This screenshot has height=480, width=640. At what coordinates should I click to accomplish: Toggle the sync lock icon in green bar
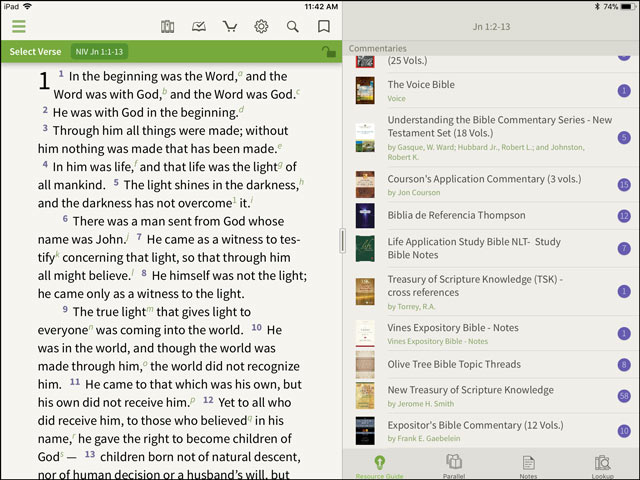(329, 52)
